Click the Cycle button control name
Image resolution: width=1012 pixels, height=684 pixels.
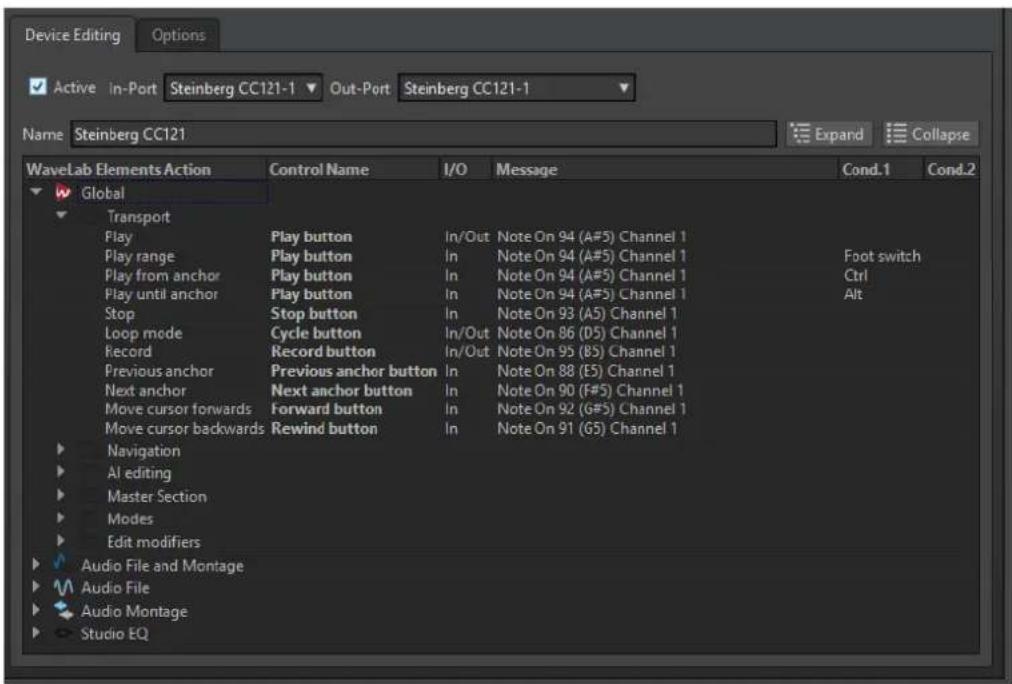click(x=316, y=333)
